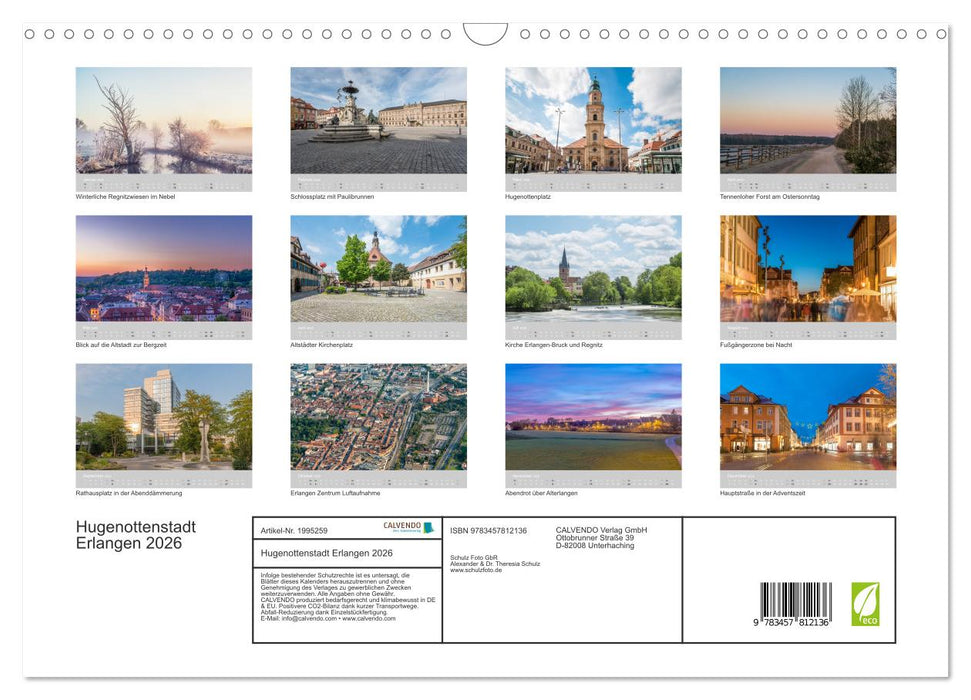Image resolution: width=971 pixels, height=700 pixels.
Task: Click the Hauptstraße Advent season photo
Action: coord(808,423)
